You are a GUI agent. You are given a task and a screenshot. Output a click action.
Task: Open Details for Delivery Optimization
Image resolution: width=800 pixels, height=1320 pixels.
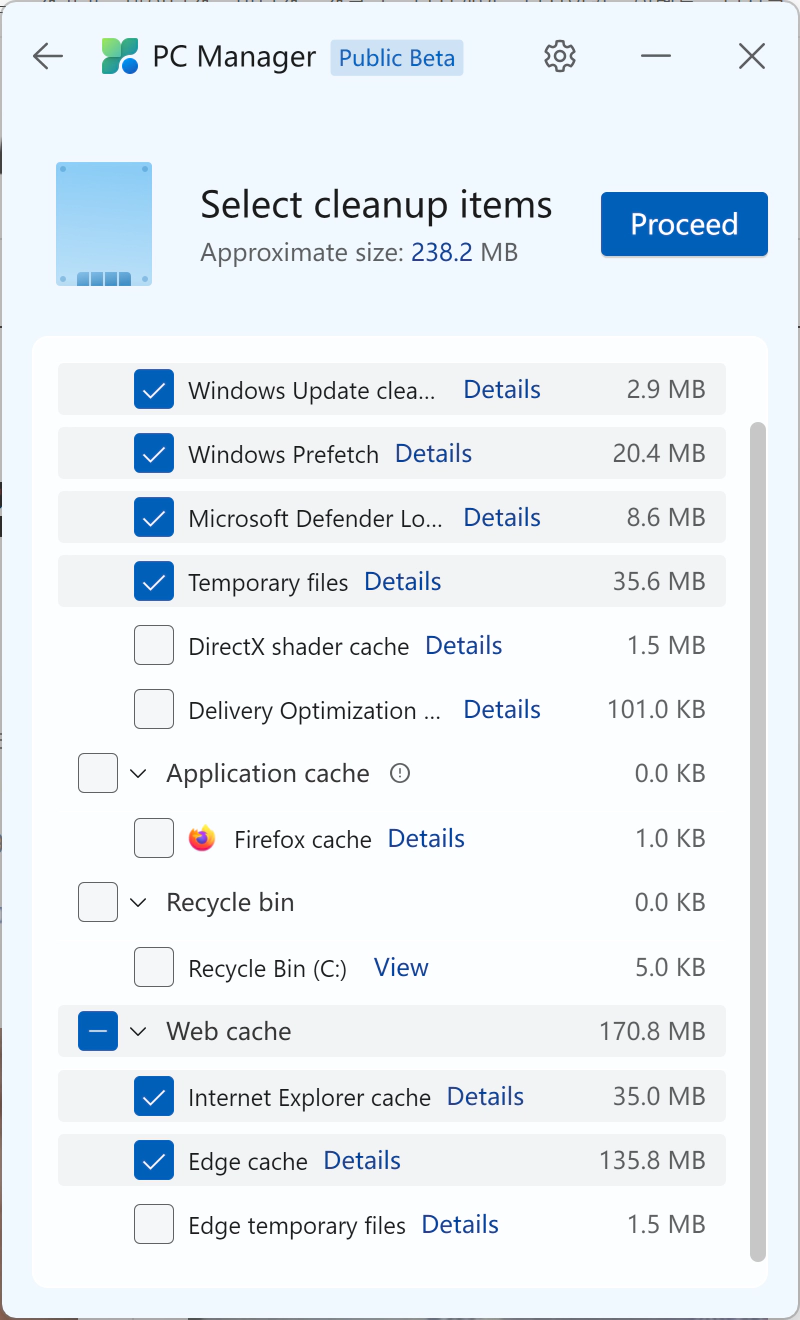tap(502, 709)
